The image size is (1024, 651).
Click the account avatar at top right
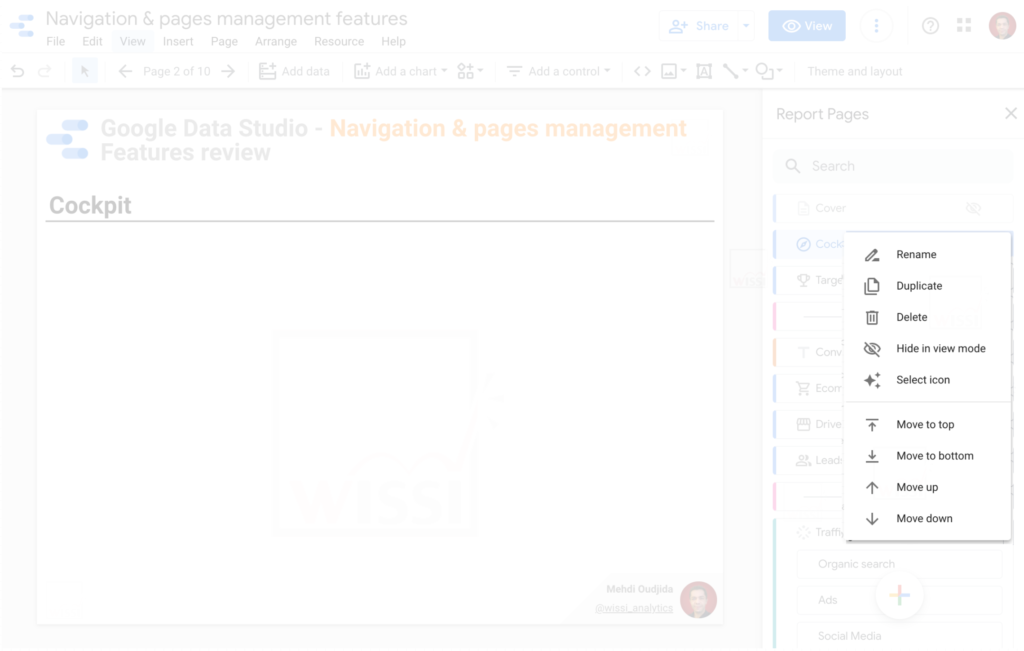(x=1002, y=25)
